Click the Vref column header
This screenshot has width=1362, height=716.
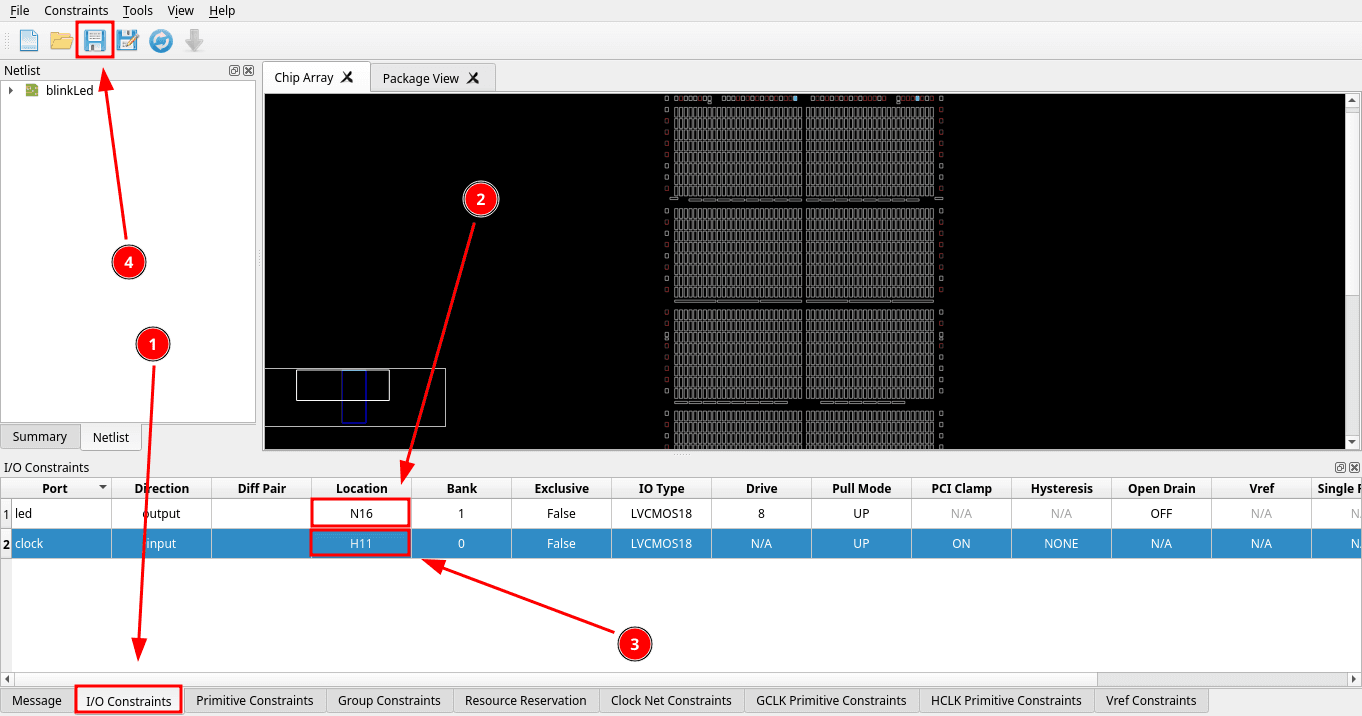[1261, 488]
